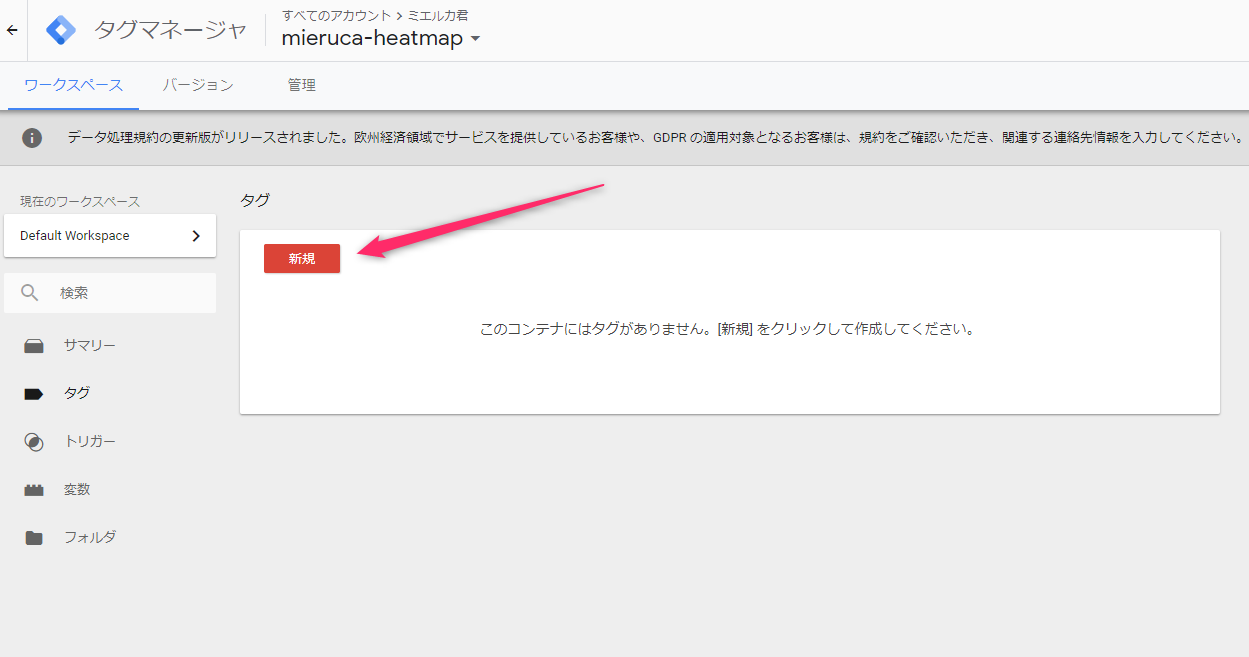
Task: Focus the 検索 search field
Action: tap(110, 293)
